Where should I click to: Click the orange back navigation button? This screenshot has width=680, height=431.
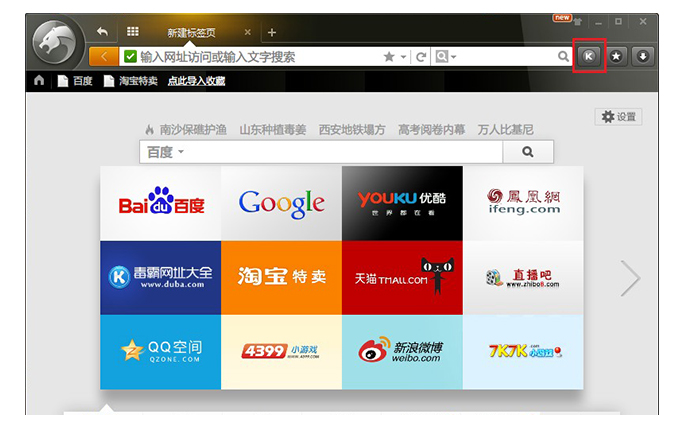click(x=104, y=56)
